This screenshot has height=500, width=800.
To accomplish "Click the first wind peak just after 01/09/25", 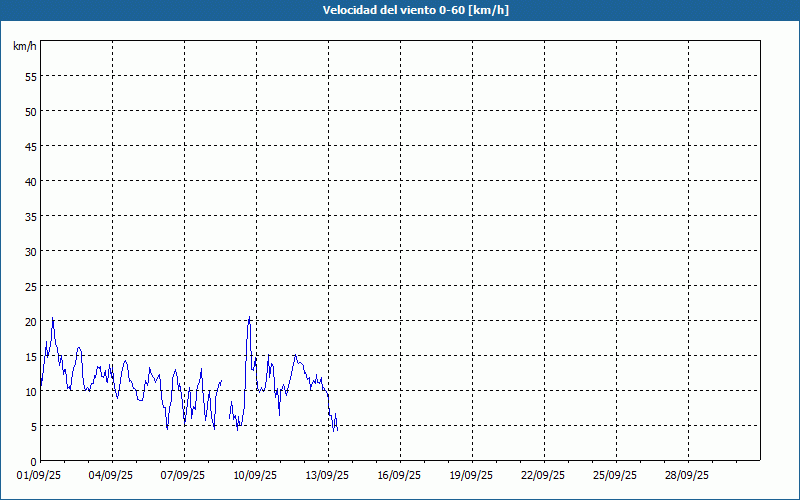I will click(53, 318).
